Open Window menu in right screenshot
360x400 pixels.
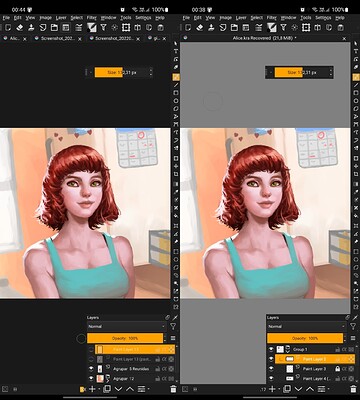click(x=288, y=17)
